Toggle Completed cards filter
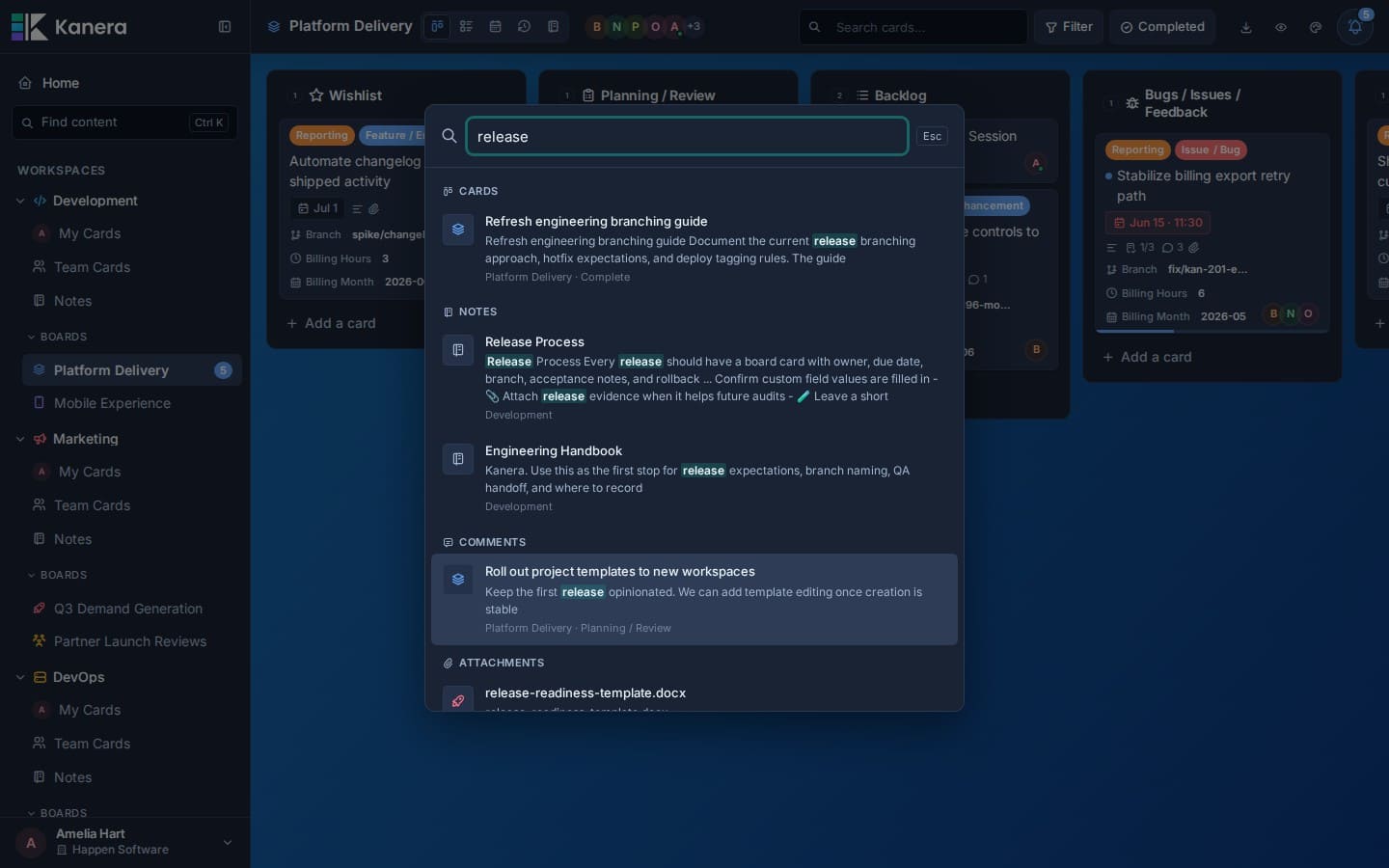Image resolution: width=1389 pixels, height=868 pixels. (1162, 27)
